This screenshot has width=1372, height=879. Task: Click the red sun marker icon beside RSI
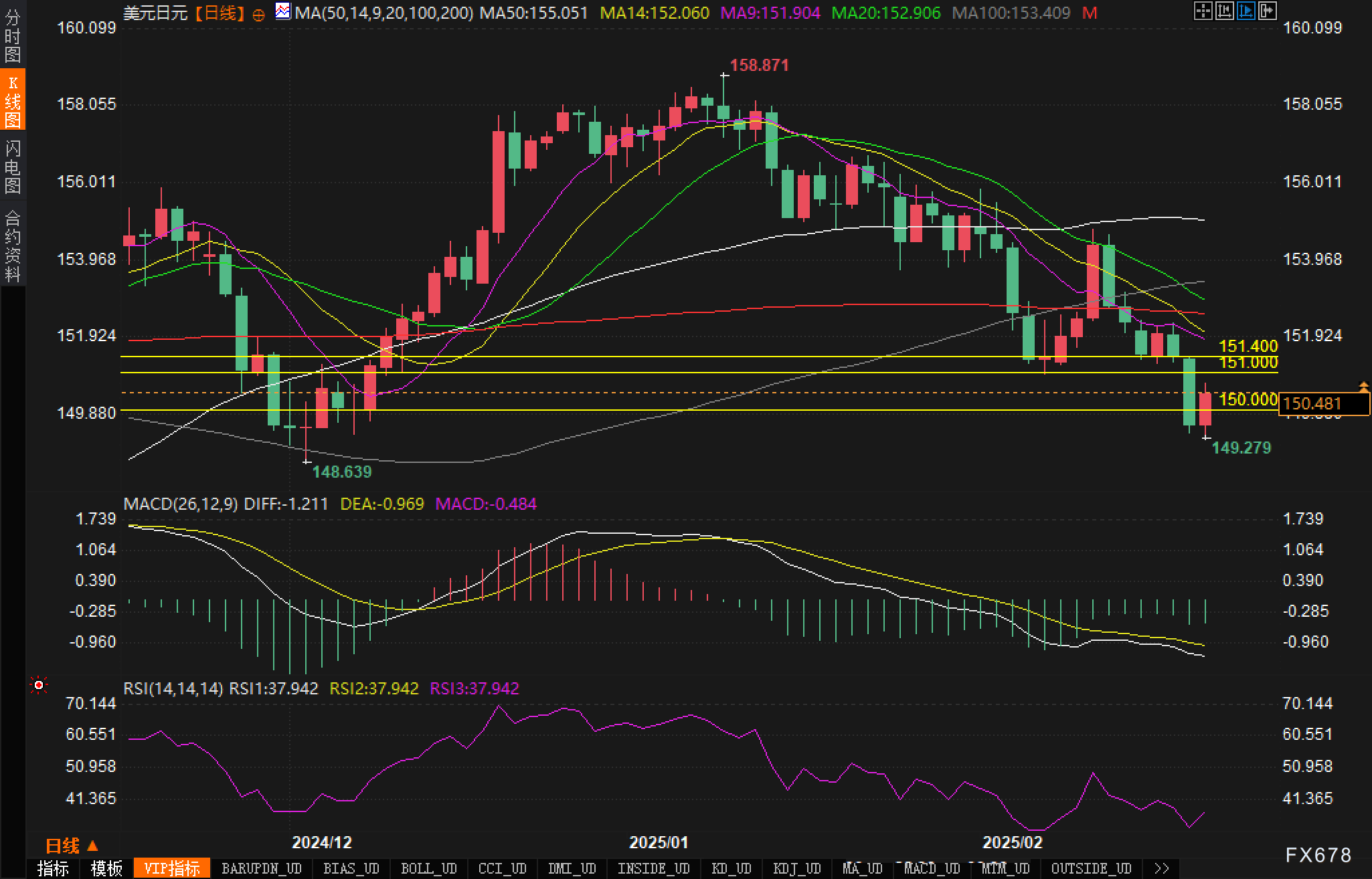pos(39,686)
